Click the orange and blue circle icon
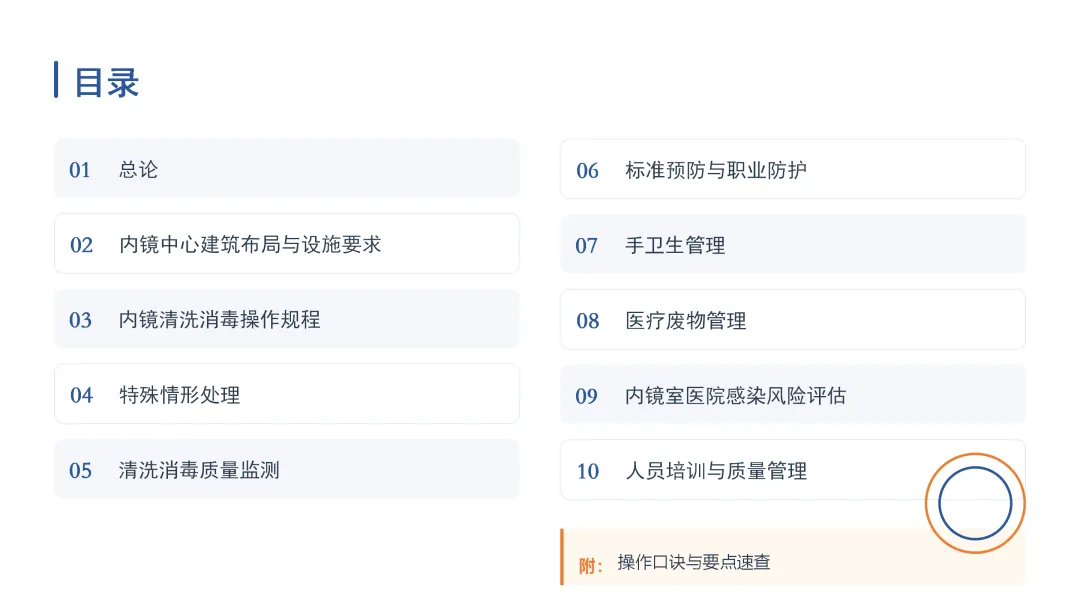Viewport: 1080px width, 608px height. (x=975, y=503)
